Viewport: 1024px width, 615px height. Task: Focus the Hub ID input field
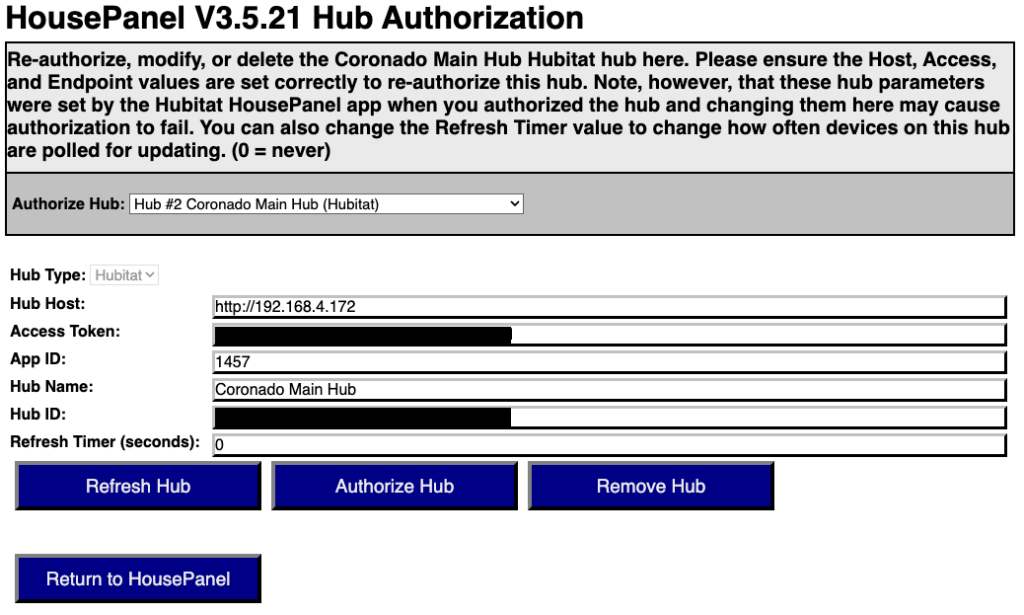coord(758,417)
